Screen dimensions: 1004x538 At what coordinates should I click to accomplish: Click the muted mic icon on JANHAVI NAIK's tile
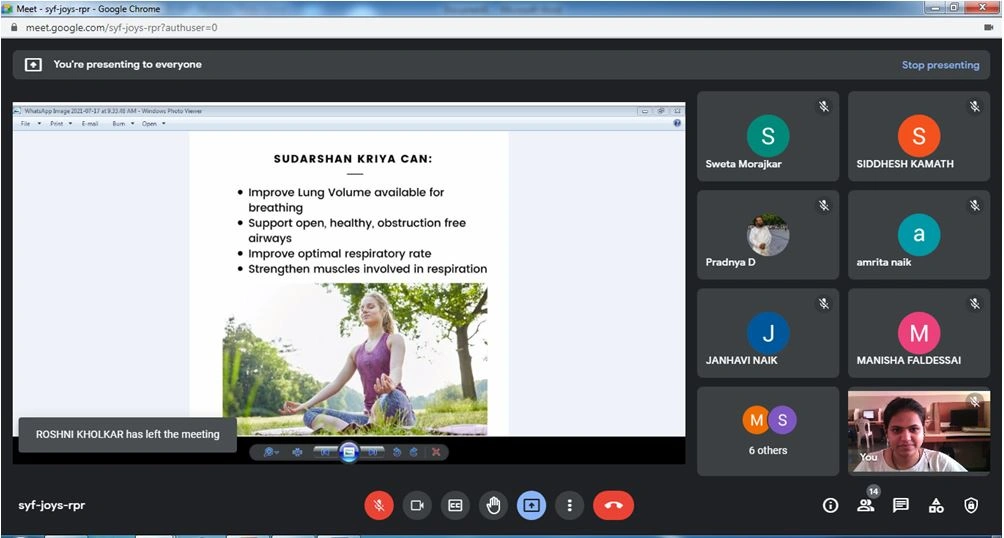[823, 304]
